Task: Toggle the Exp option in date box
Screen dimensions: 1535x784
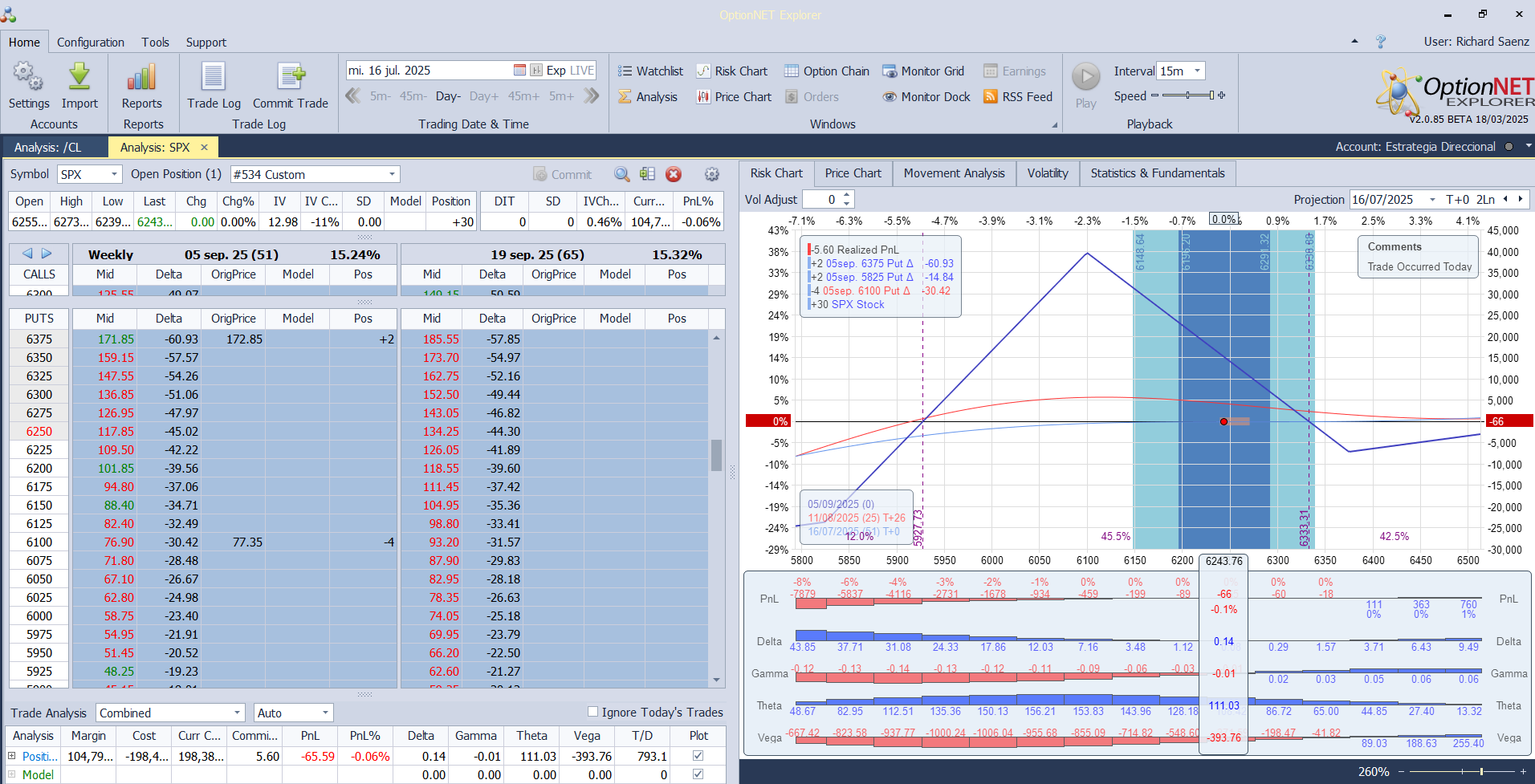Action: pyautogui.click(x=556, y=71)
